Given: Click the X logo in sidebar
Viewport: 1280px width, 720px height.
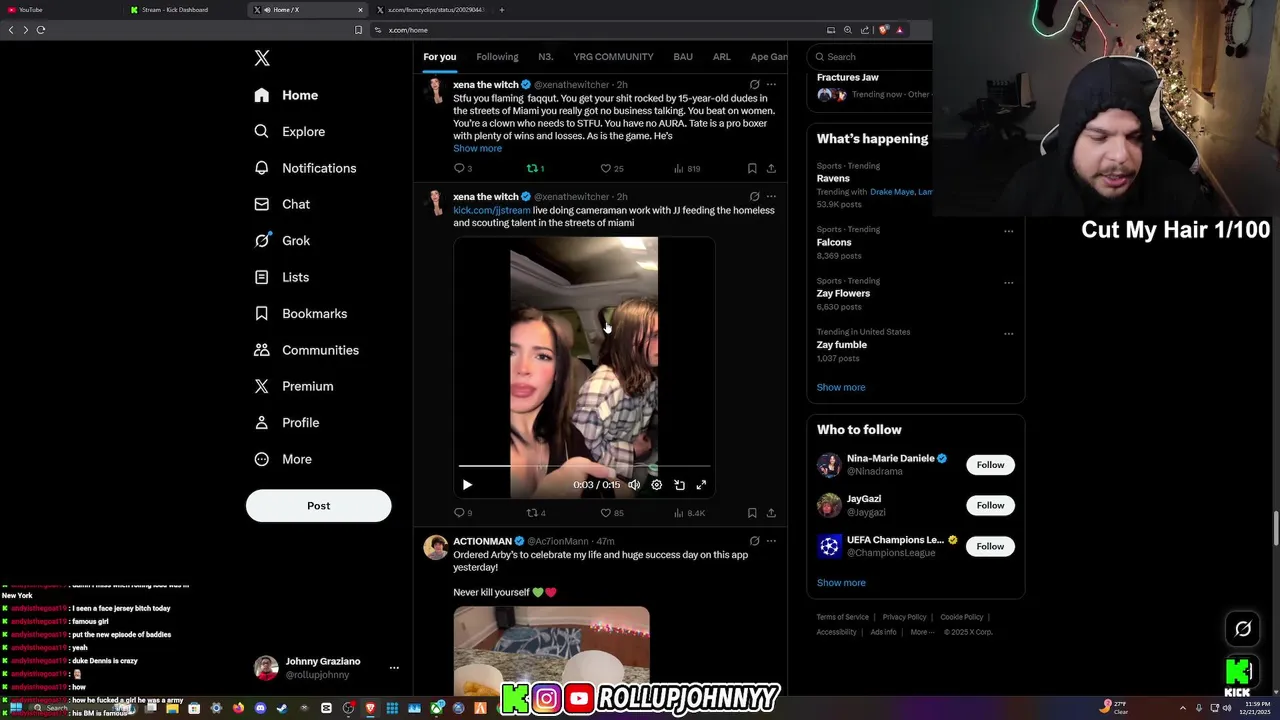Looking at the screenshot, I should 262,58.
